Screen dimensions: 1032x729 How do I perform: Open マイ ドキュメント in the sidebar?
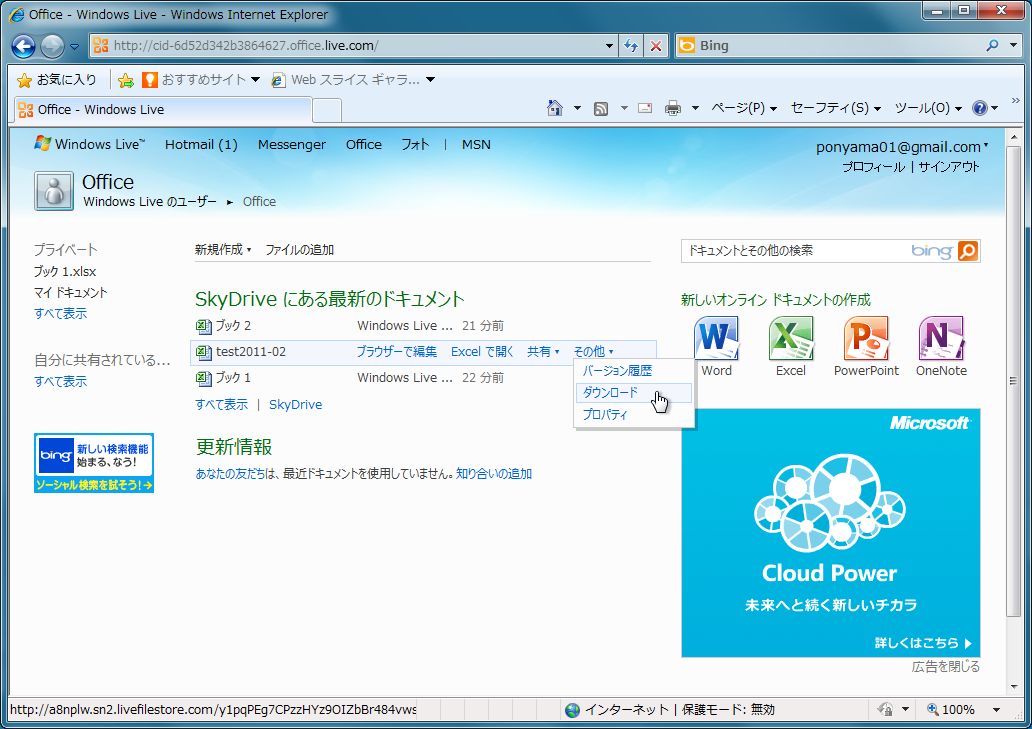[70, 292]
